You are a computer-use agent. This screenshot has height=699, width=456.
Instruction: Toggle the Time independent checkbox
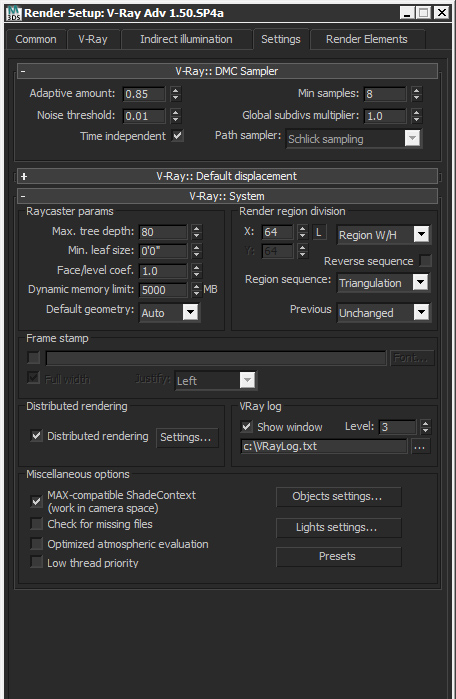click(177, 136)
